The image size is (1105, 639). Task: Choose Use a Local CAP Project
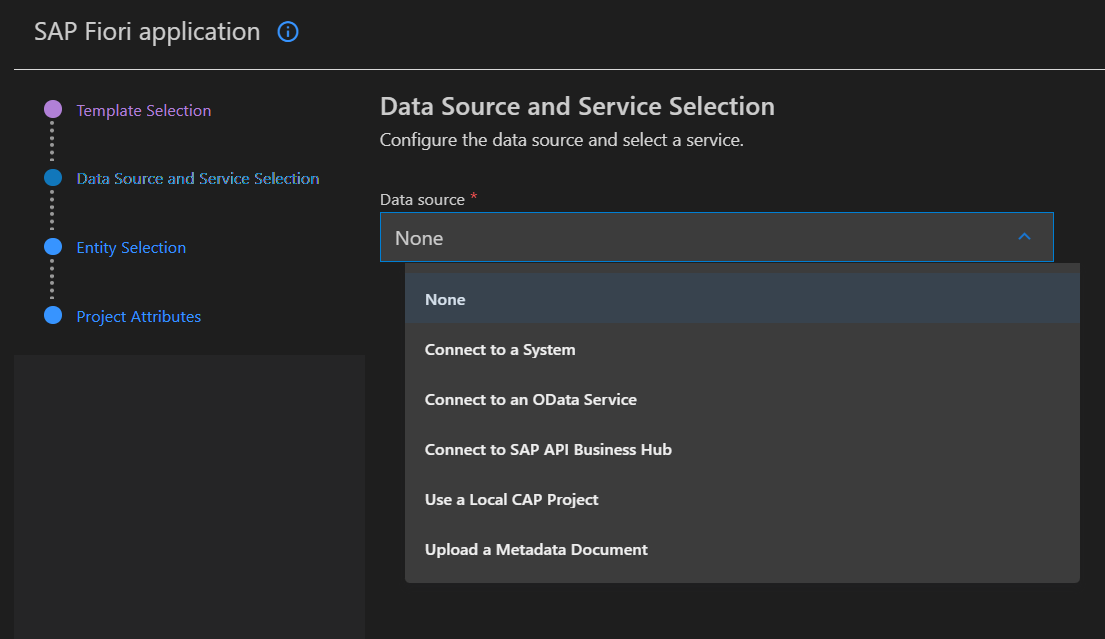point(511,499)
